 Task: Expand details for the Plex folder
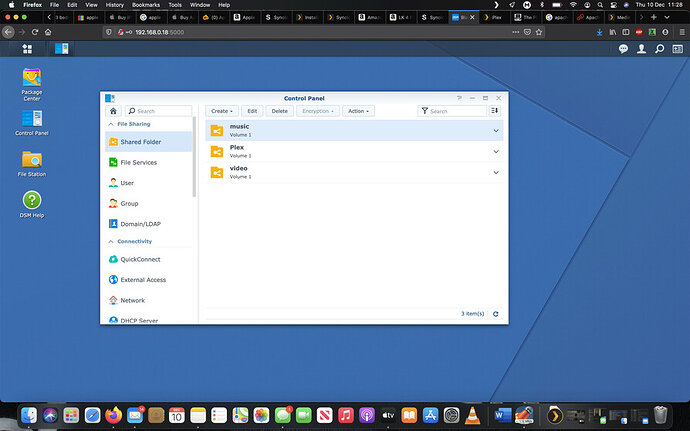coord(496,151)
